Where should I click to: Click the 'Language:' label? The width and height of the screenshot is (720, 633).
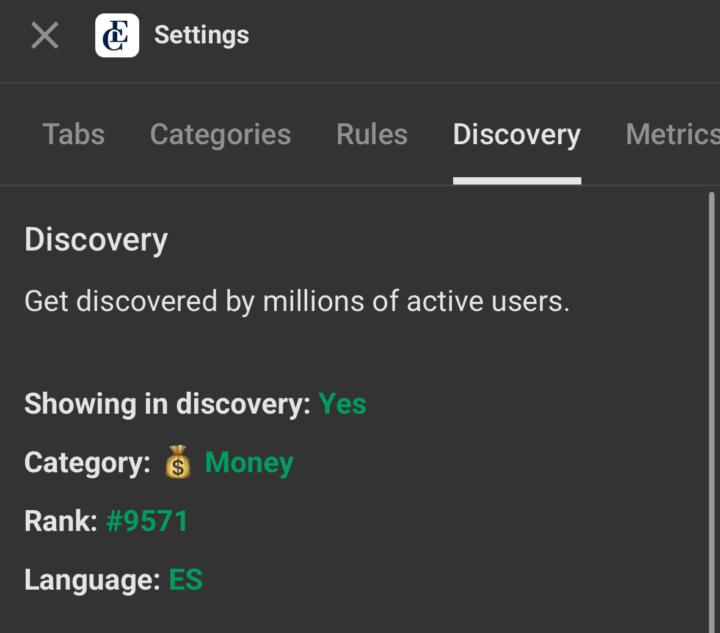pos(92,580)
